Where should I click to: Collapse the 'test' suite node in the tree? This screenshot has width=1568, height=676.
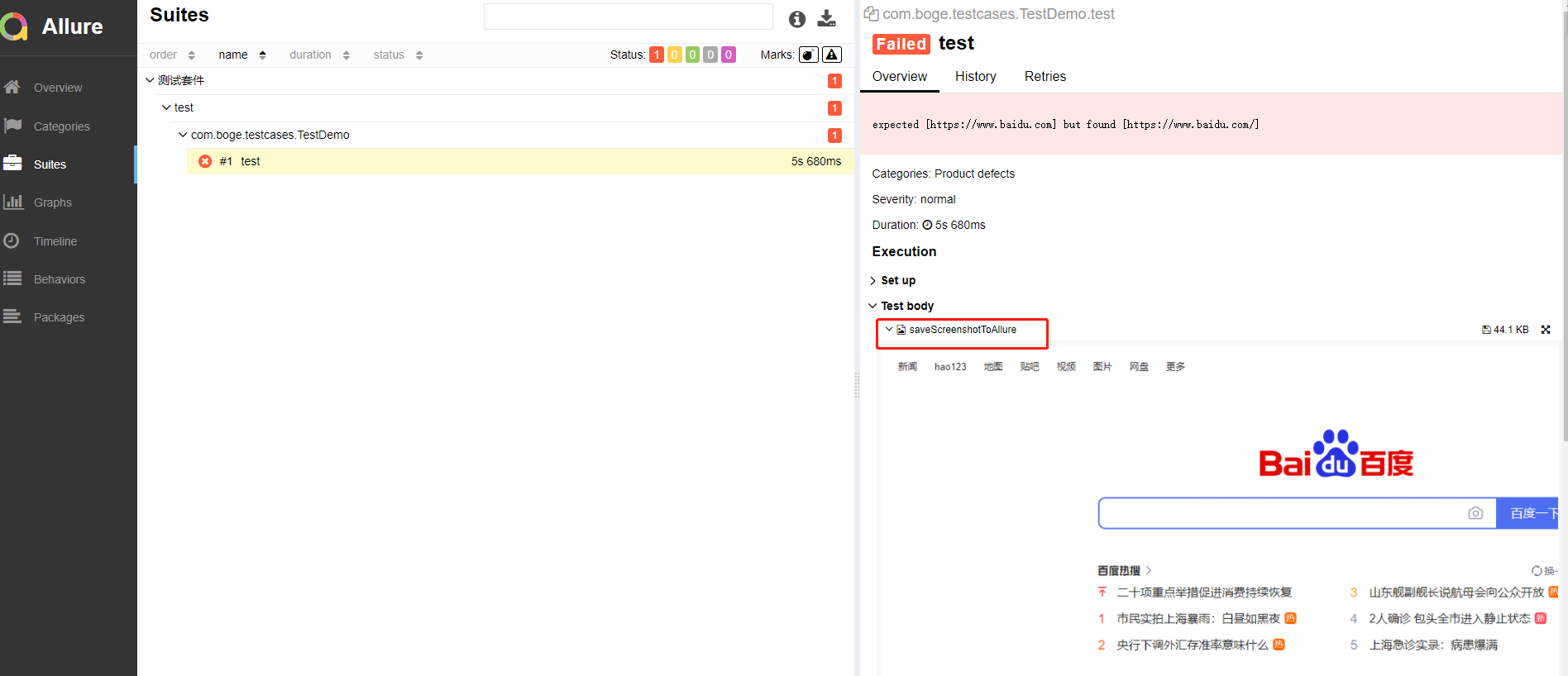(166, 107)
